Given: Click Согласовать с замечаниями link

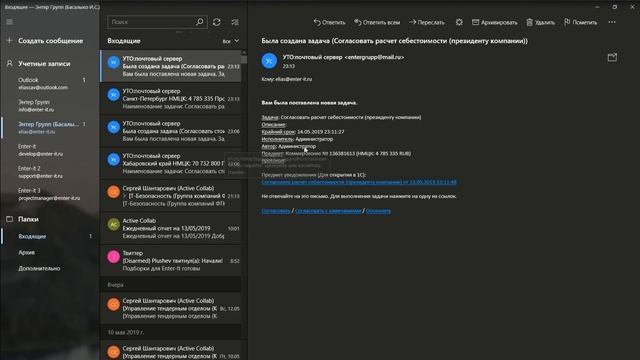Looking at the screenshot, I should (x=328, y=211).
